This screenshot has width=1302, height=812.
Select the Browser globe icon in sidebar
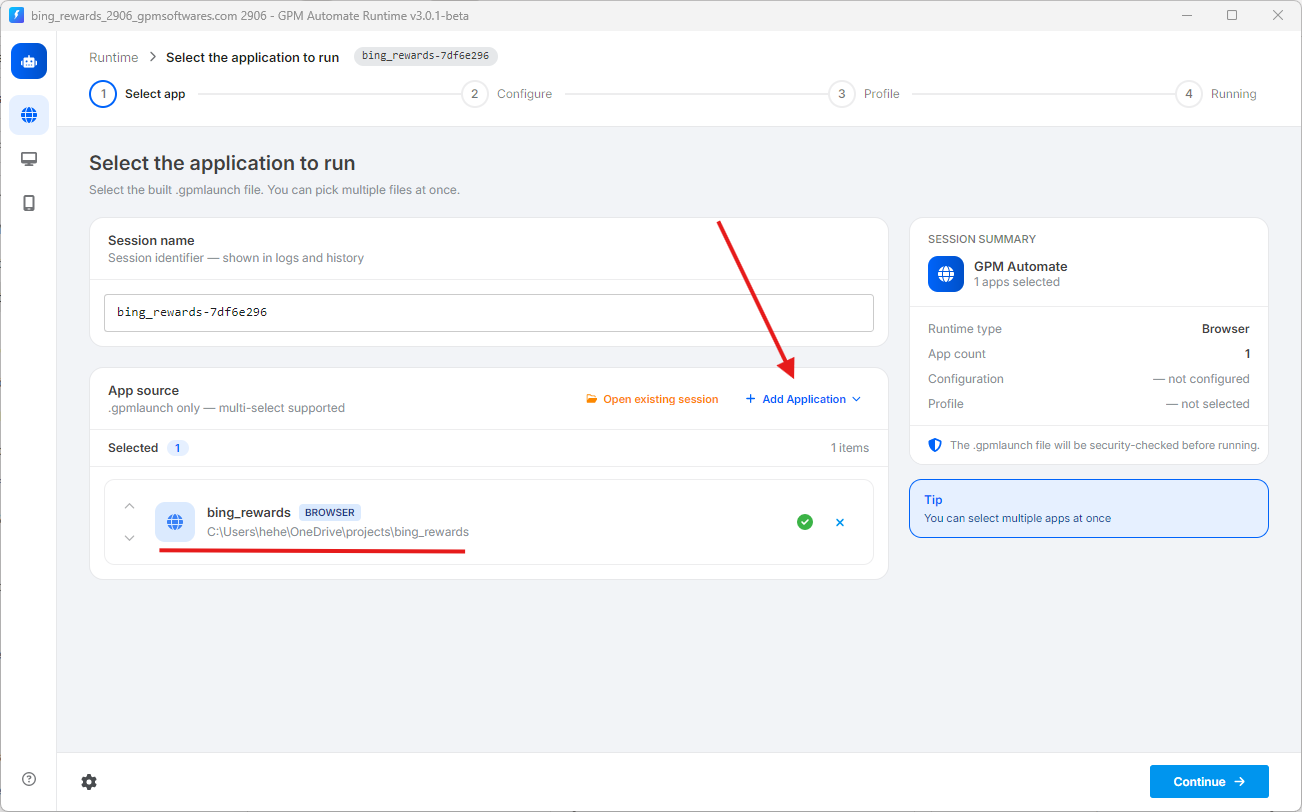click(x=29, y=115)
